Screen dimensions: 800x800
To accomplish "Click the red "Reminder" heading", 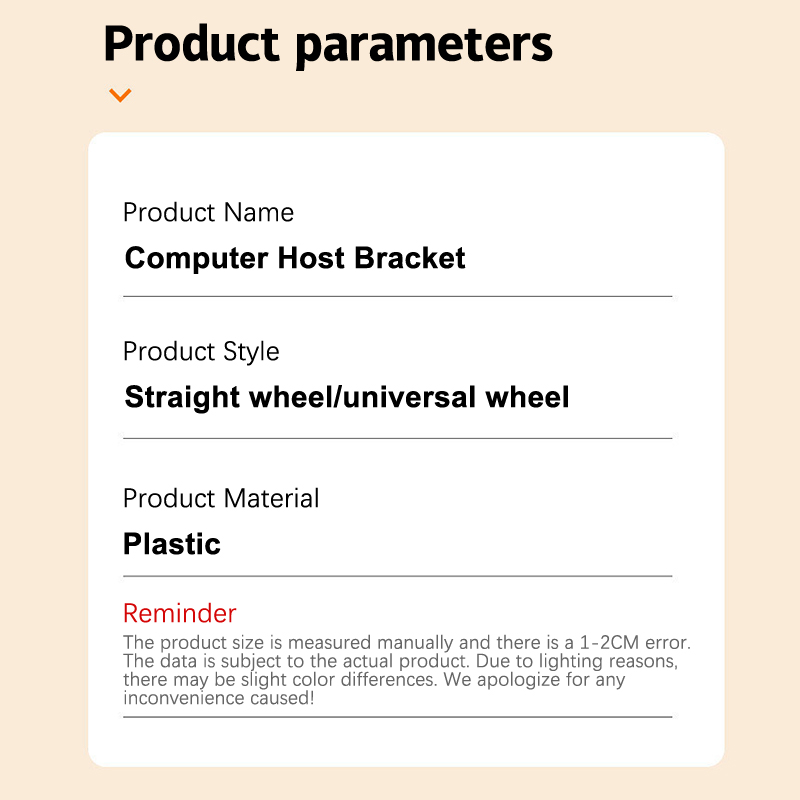I will coord(180,613).
